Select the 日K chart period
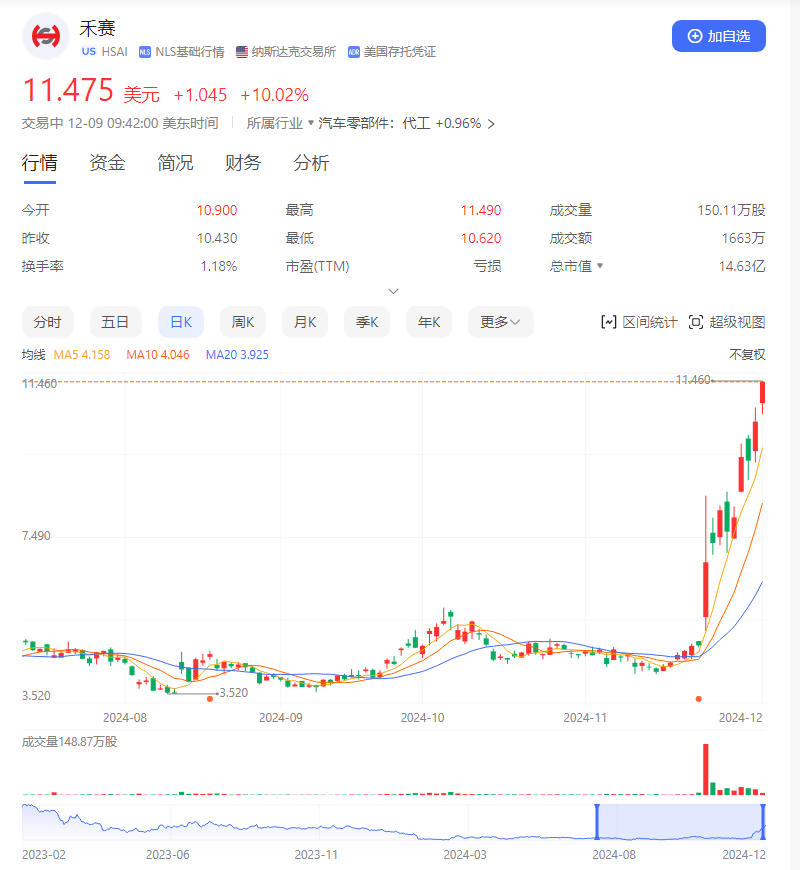Viewport: 800px width, 870px height. [x=181, y=322]
